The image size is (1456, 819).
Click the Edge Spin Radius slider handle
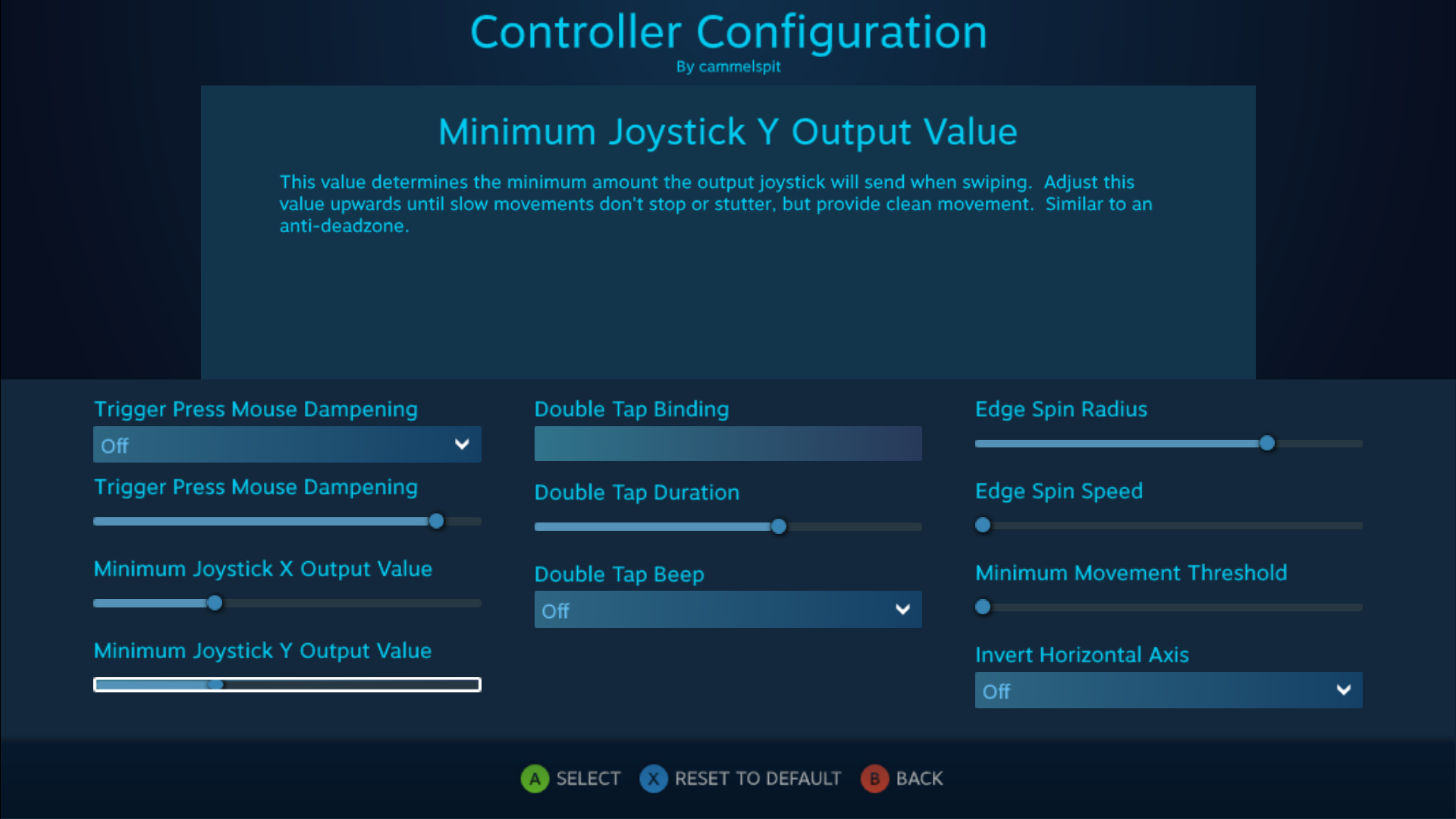click(1267, 444)
